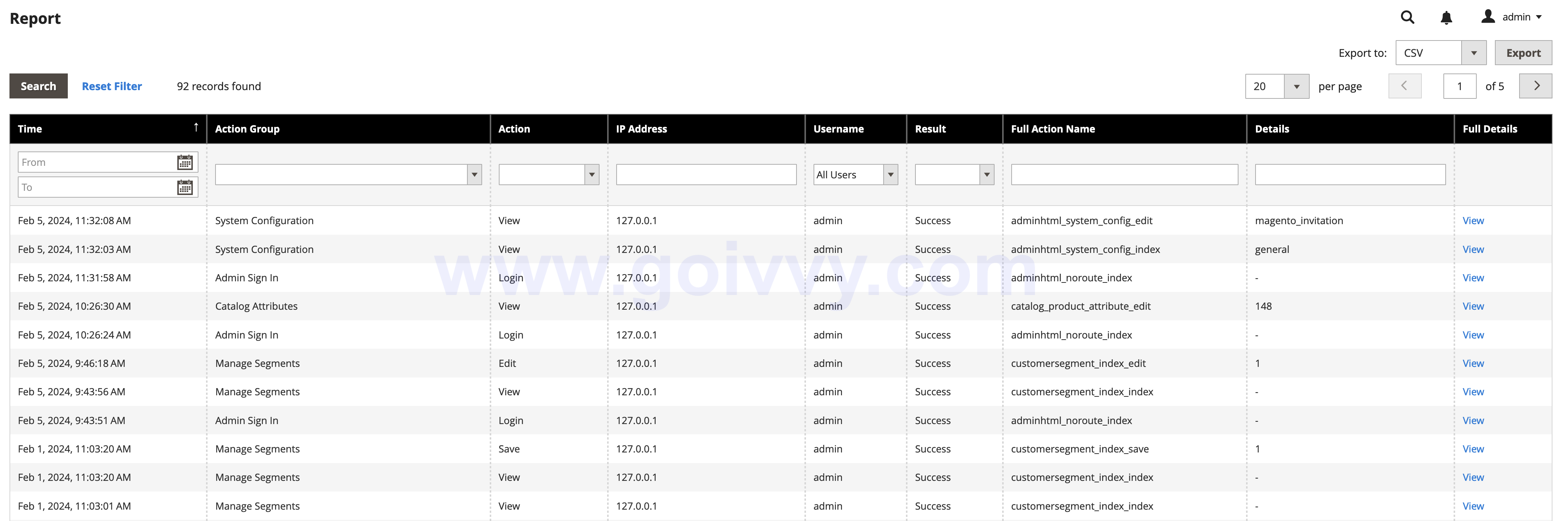1568x521 pixels.
Task: View details of the catalog_product_attribute_edit entry
Action: (1473, 306)
